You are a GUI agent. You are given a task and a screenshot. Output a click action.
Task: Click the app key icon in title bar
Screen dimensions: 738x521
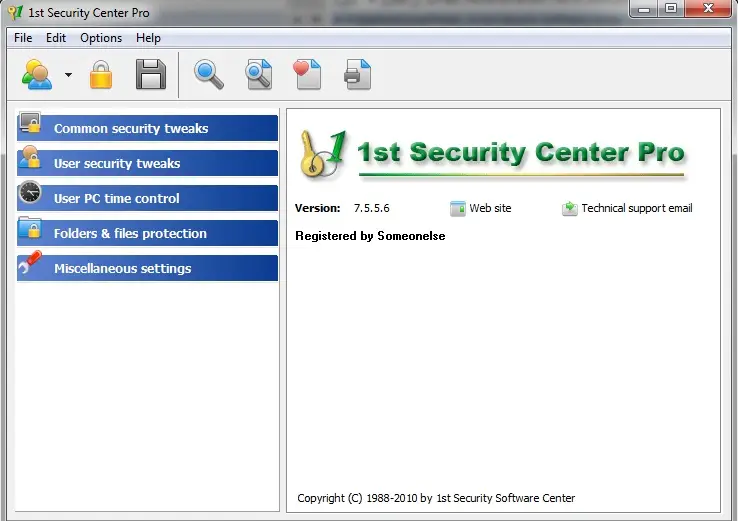point(16,12)
